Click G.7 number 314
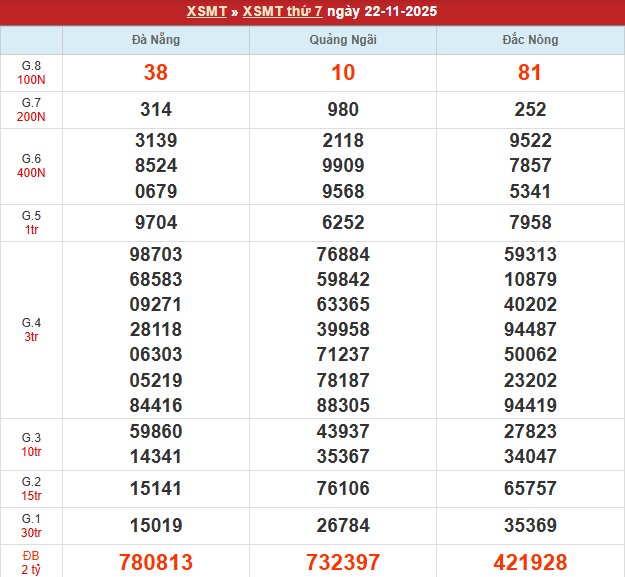The image size is (625, 577). point(156,110)
